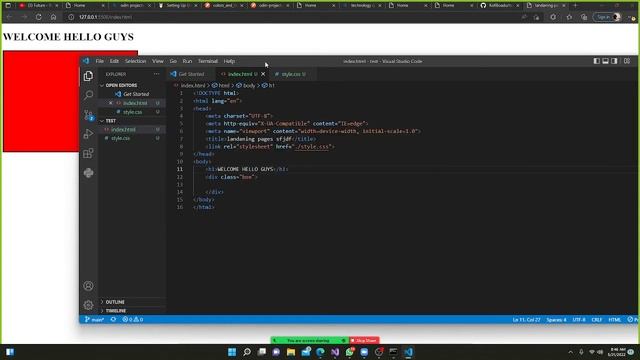
Task: Open the Edit menu
Action: click(114, 61)
